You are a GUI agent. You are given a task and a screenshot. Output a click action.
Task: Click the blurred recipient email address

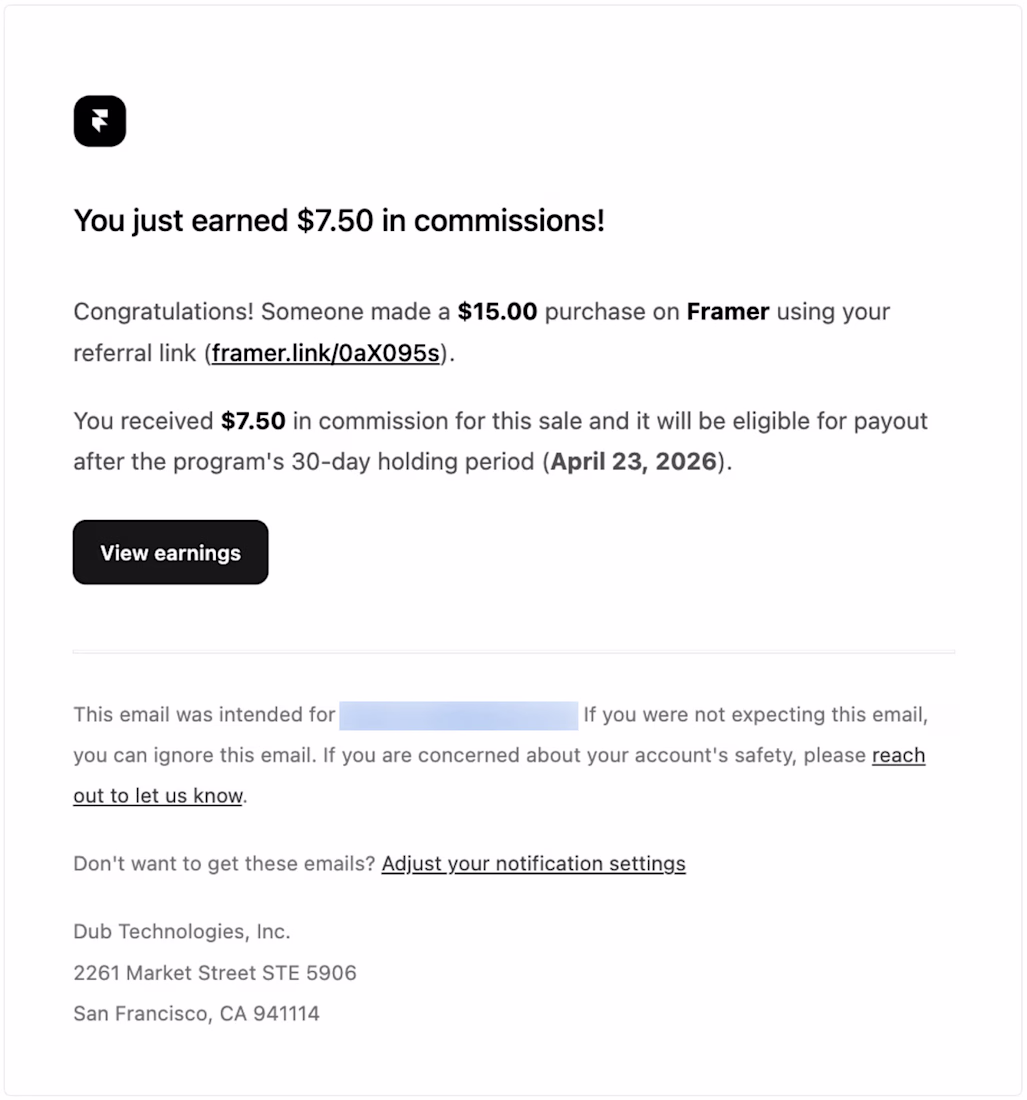pyautogui.click(x=458, y=715)
